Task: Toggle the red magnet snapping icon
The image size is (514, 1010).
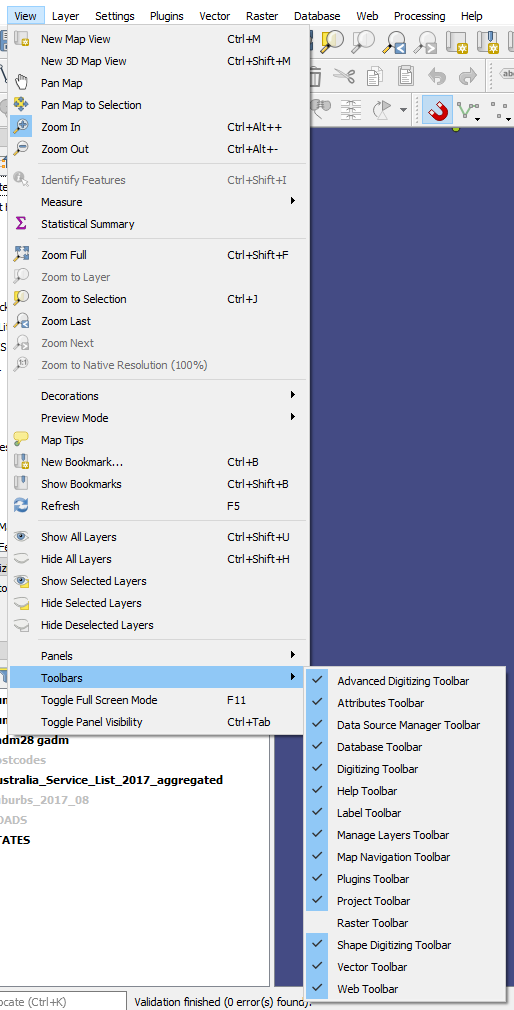Action: click(438, 110)
